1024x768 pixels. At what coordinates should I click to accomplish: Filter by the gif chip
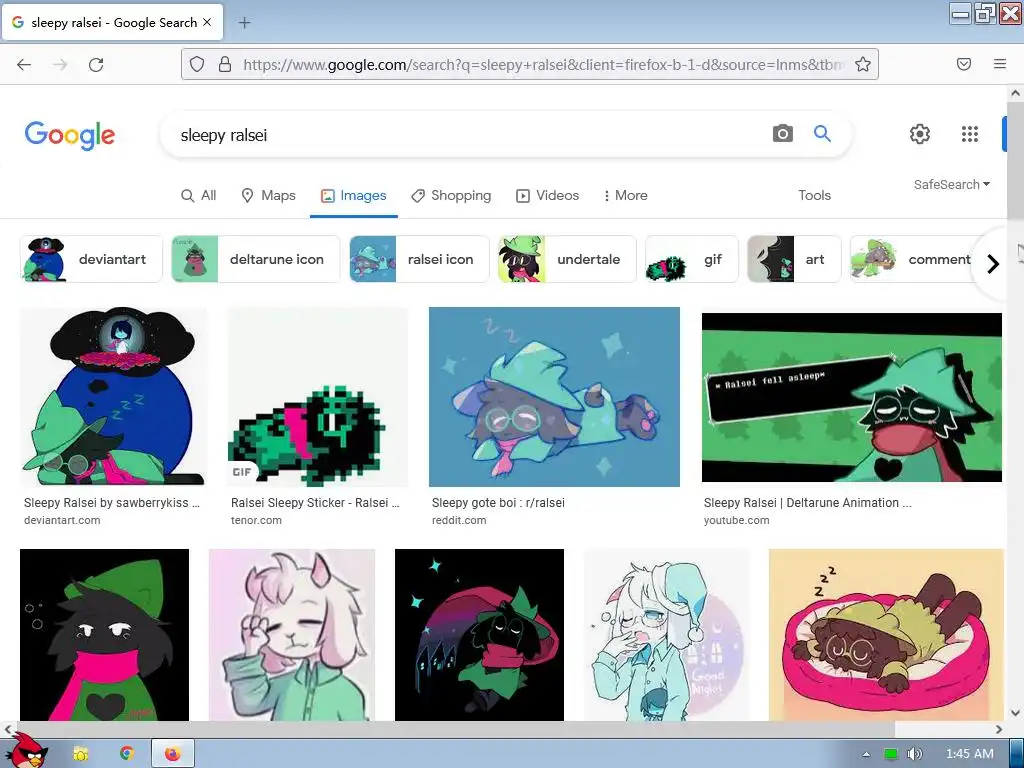692,259
